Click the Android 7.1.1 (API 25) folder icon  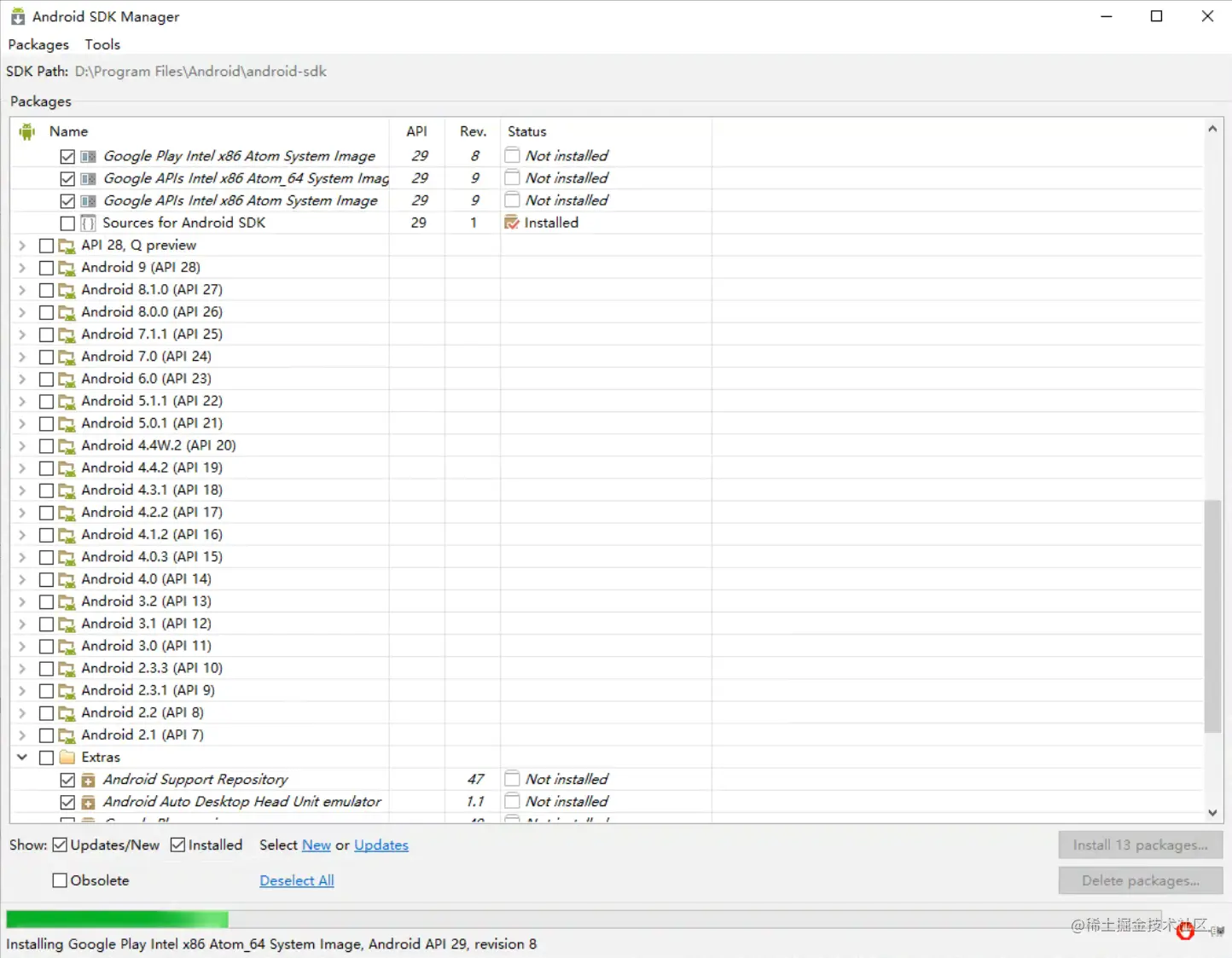[x=67, y=334]
